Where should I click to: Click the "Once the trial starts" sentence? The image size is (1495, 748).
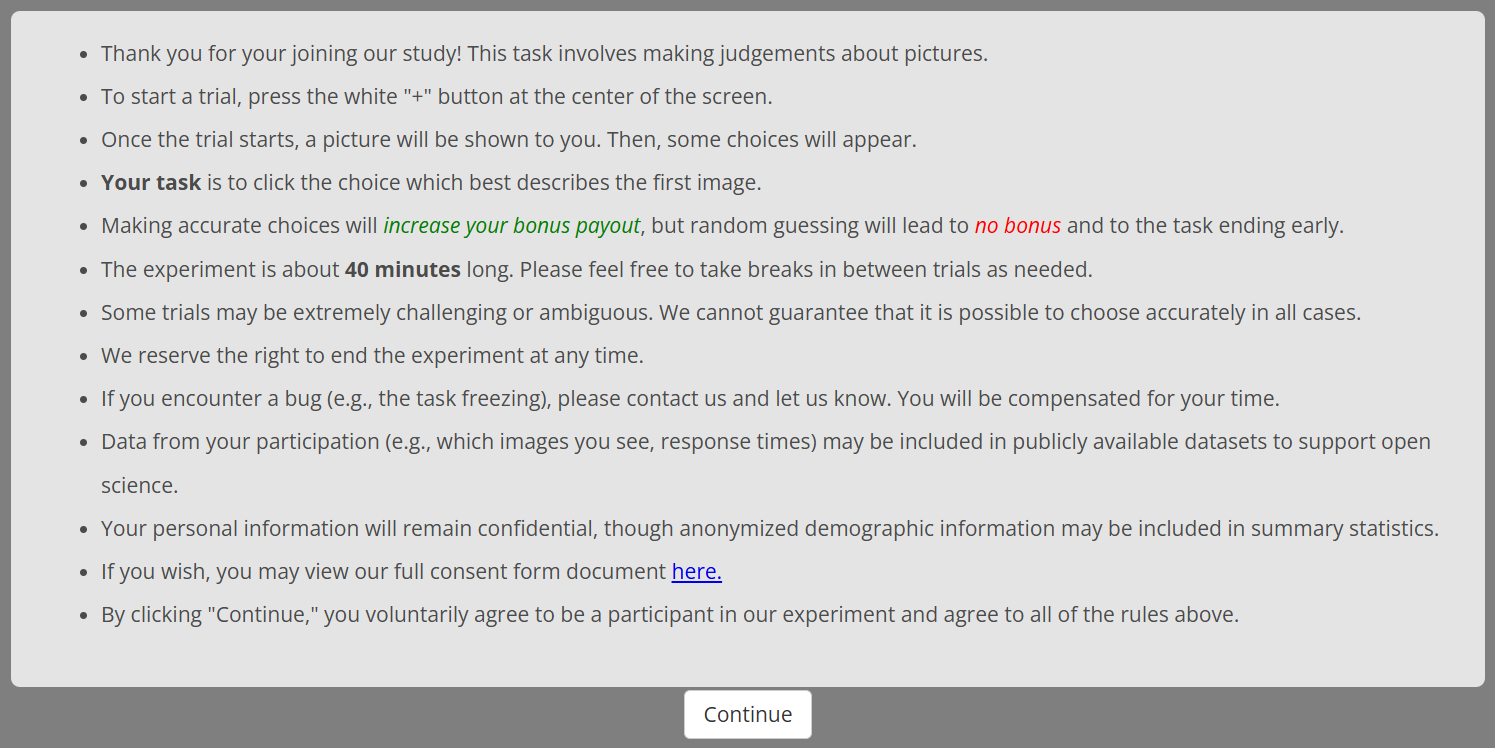[x=508, y=139]
